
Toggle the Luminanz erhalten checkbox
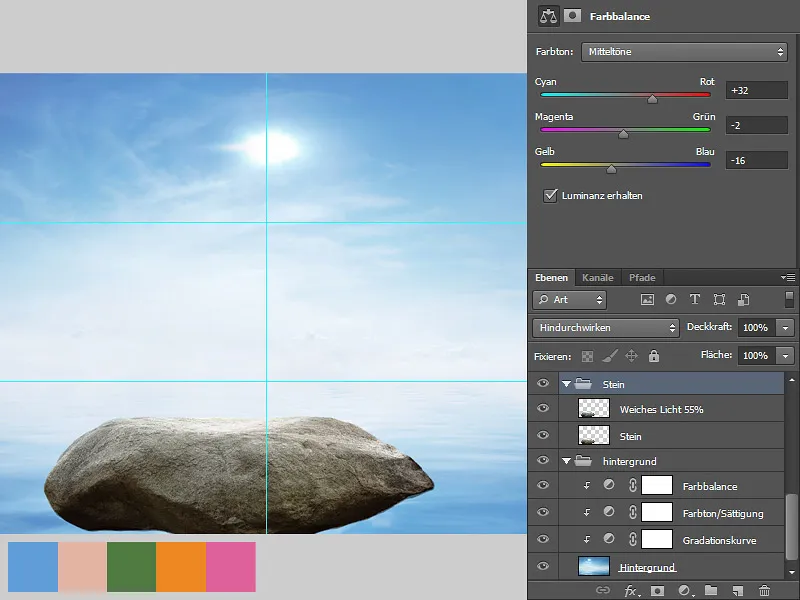tap(550, 195)
